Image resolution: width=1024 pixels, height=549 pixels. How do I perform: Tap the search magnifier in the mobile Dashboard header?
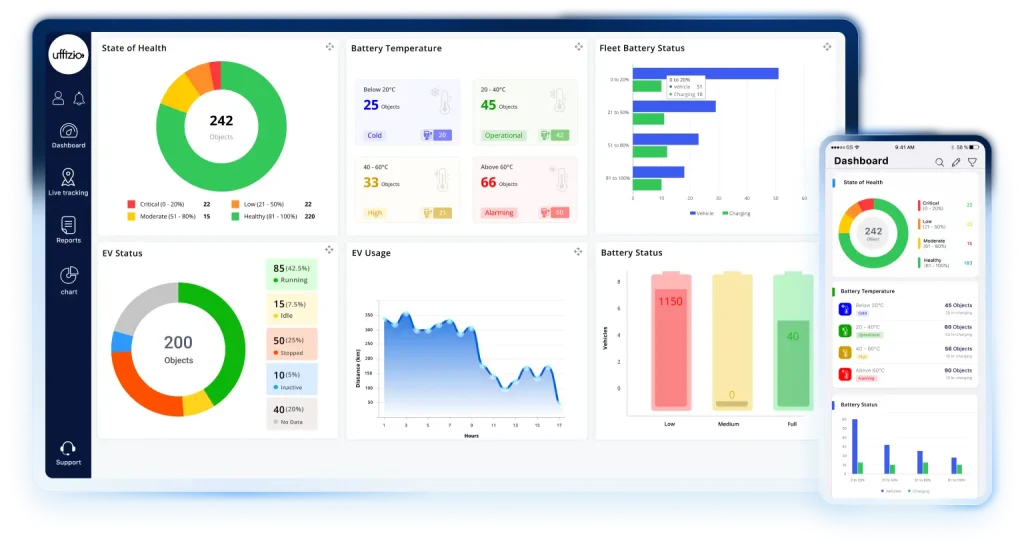point(939,162)
